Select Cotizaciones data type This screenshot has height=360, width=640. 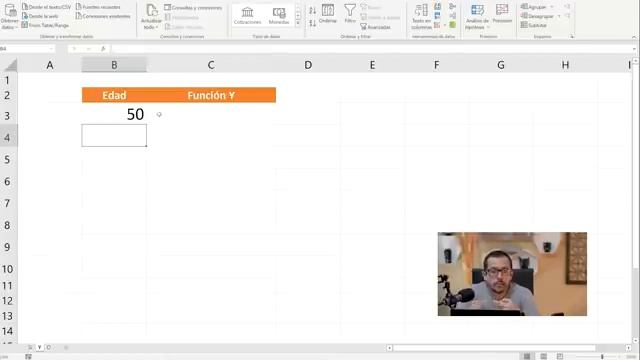tap(247, 16)
